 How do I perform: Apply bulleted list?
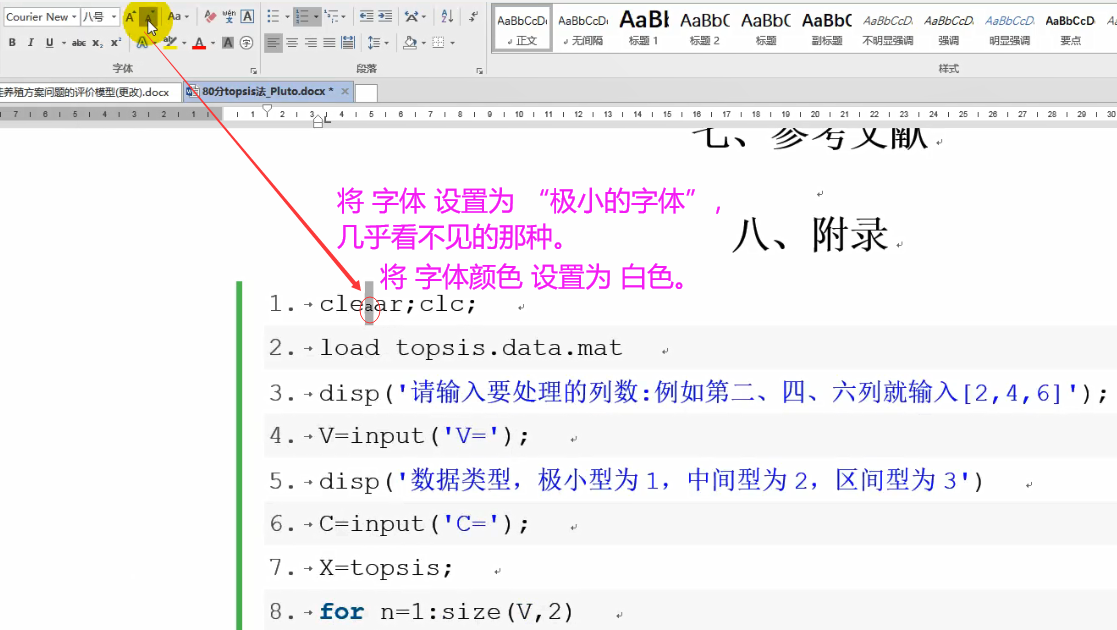(x=273, y=16)
